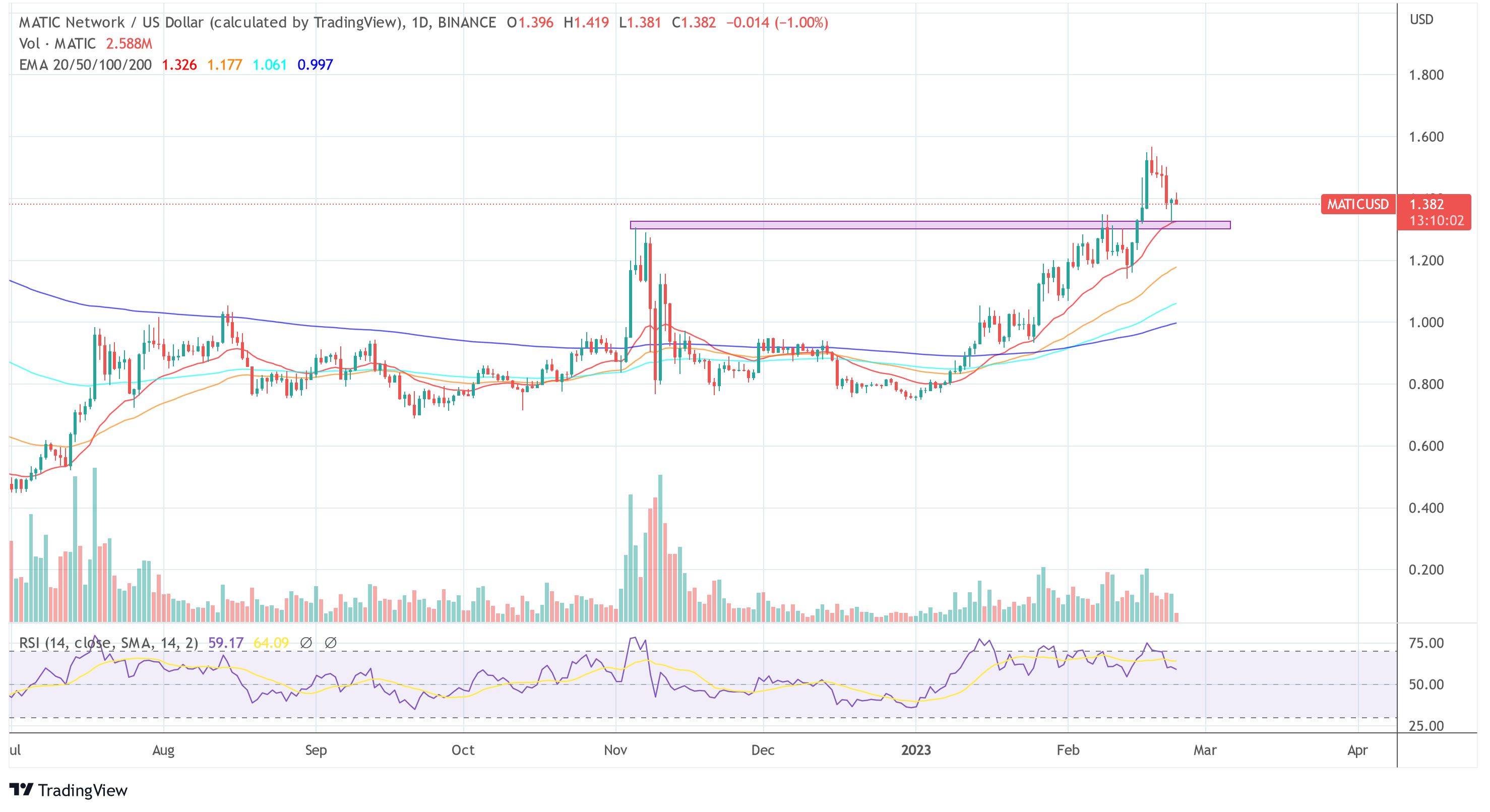Click the low price L1.381 value

pyautogui.click(x=640, y=23)
